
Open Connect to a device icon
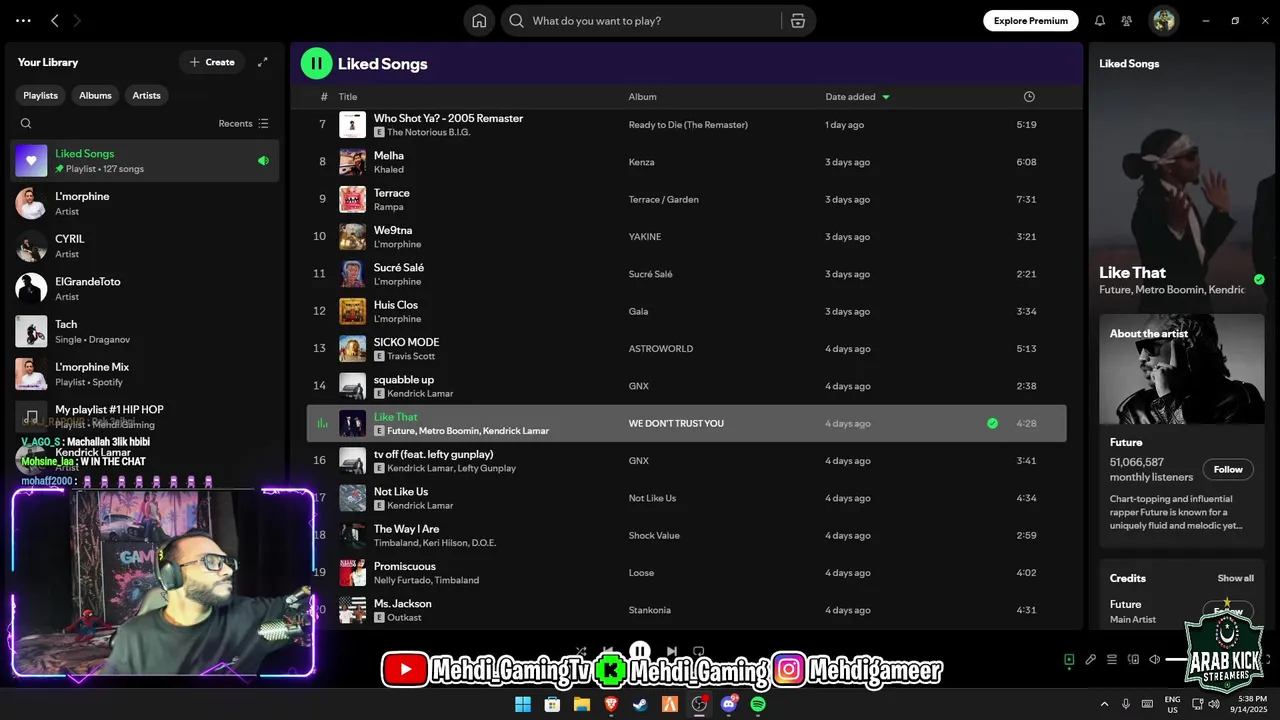click(x=1133, y=660)
